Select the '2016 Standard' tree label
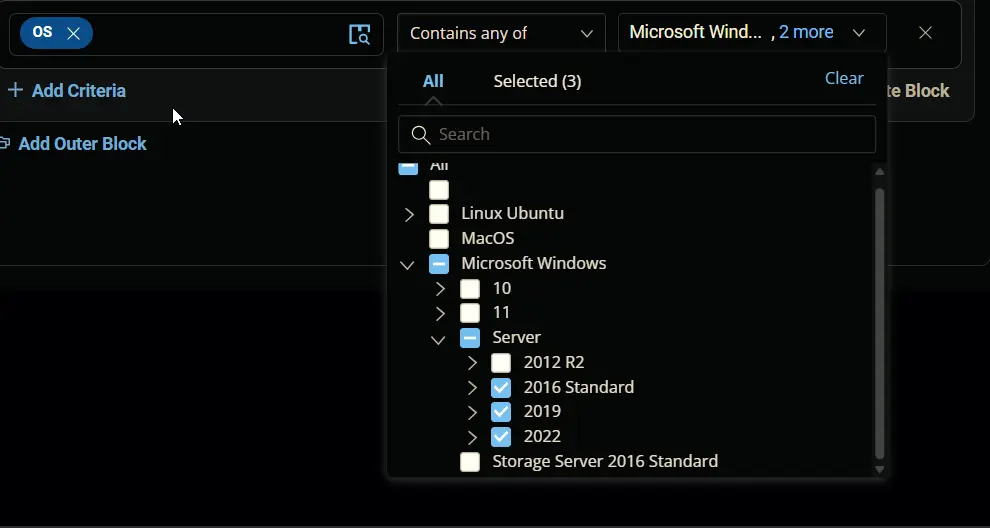 (579, 387)
